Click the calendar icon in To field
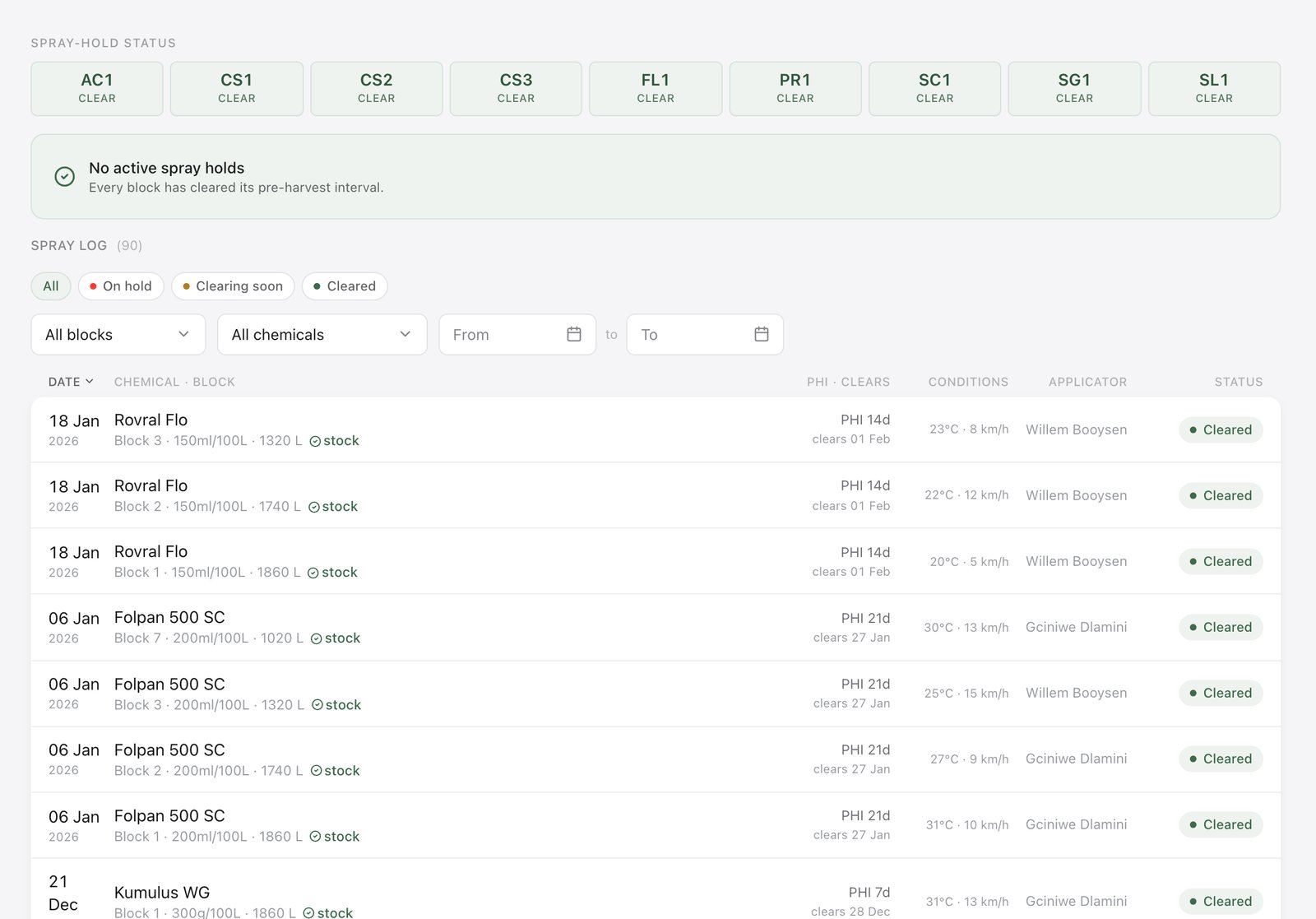 click(x=762, y=334)
